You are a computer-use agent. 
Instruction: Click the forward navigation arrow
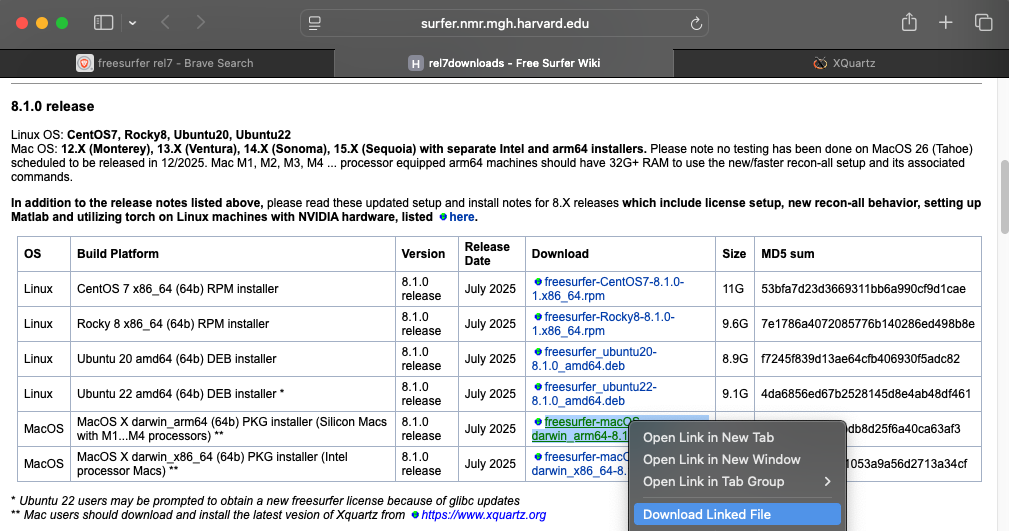[201, 22]
